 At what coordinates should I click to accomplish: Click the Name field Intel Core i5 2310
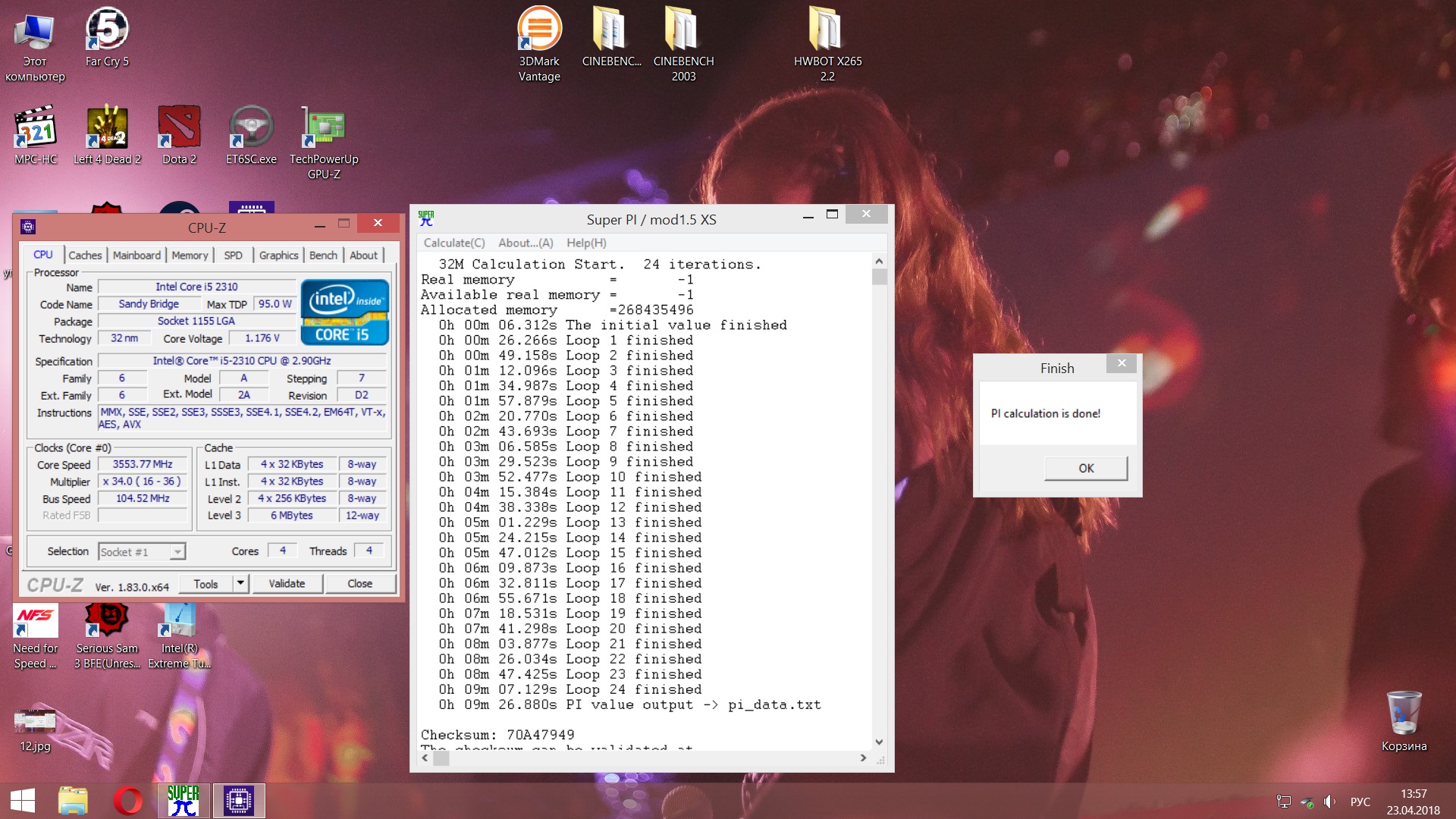tap(196, 287)
